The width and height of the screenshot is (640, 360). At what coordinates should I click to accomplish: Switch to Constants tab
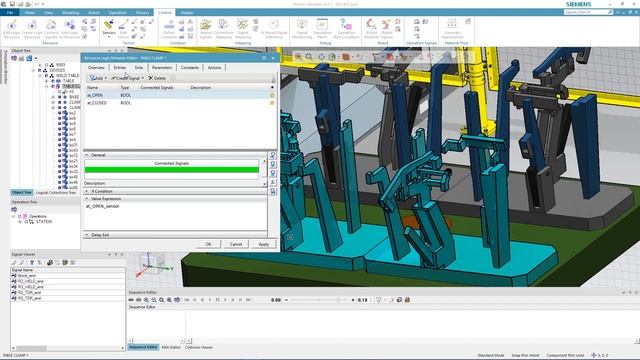[190, 68]
